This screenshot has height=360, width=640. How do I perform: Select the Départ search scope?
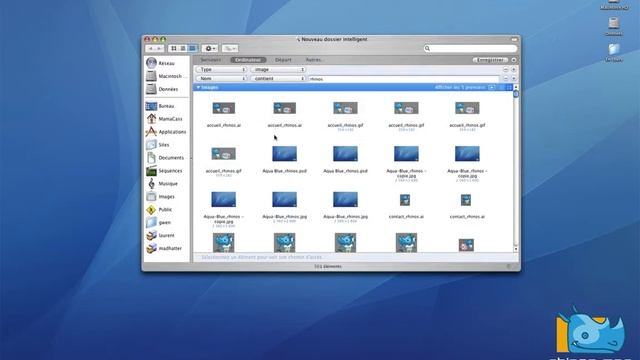coord(283,60)
